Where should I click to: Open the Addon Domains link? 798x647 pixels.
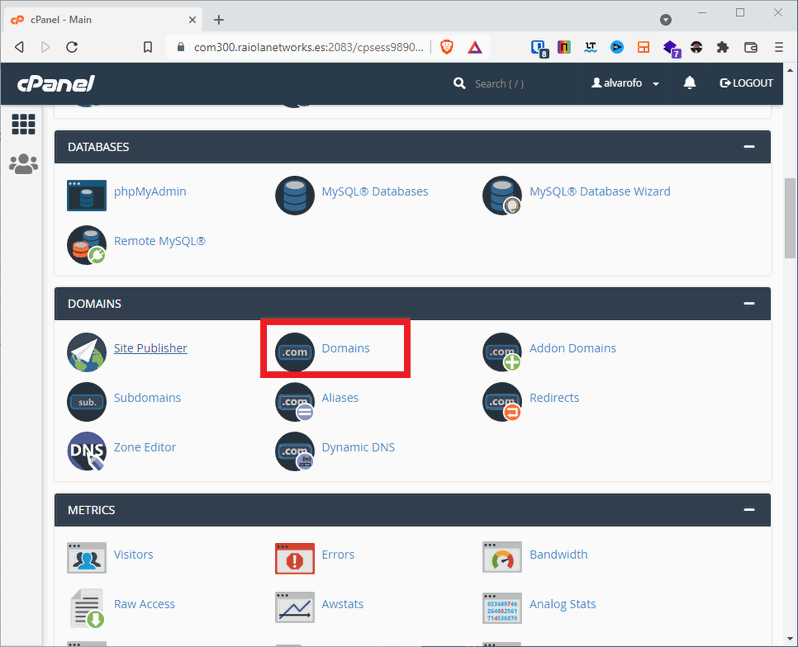pos(573,348)
